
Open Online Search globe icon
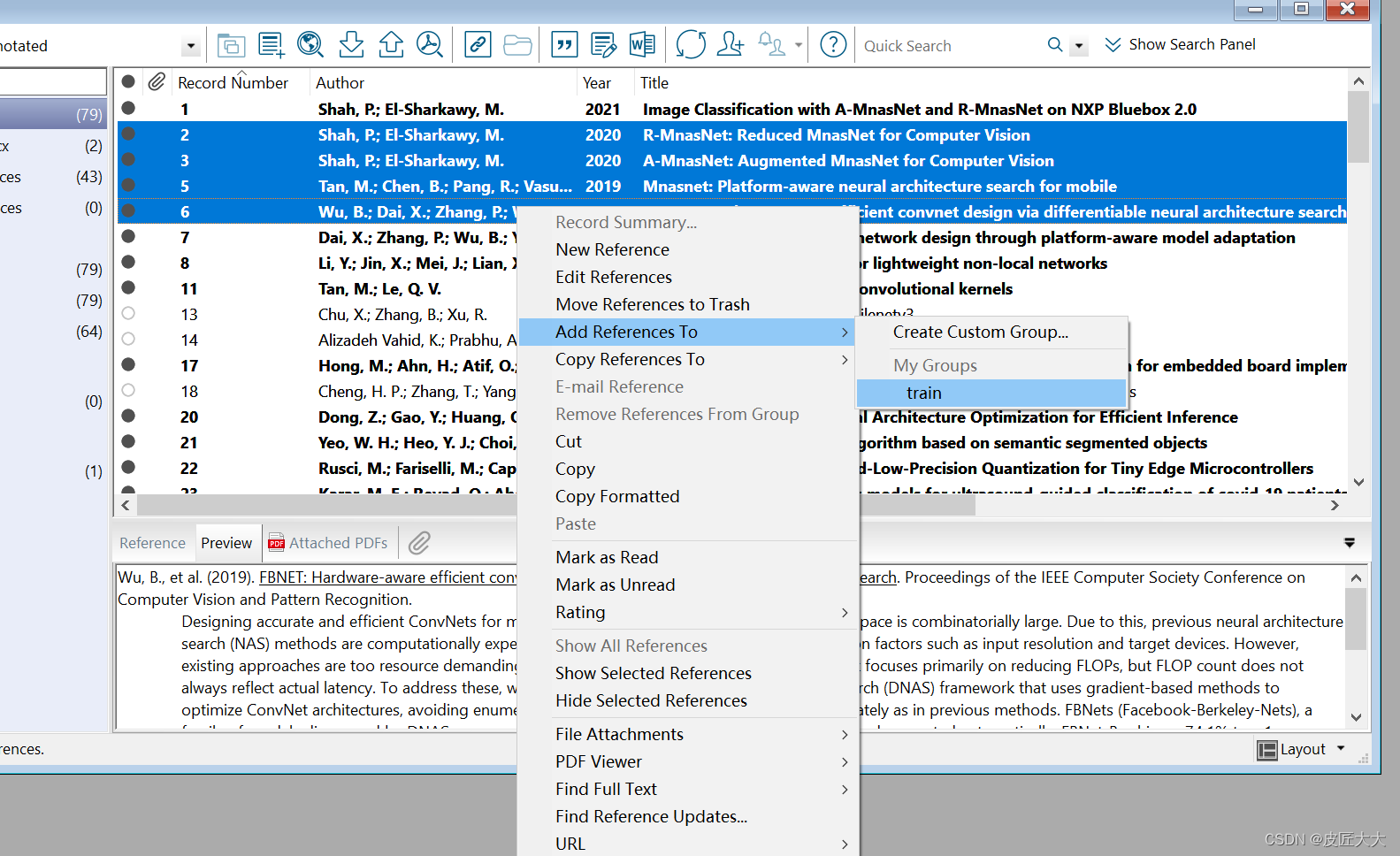[310, 44]
